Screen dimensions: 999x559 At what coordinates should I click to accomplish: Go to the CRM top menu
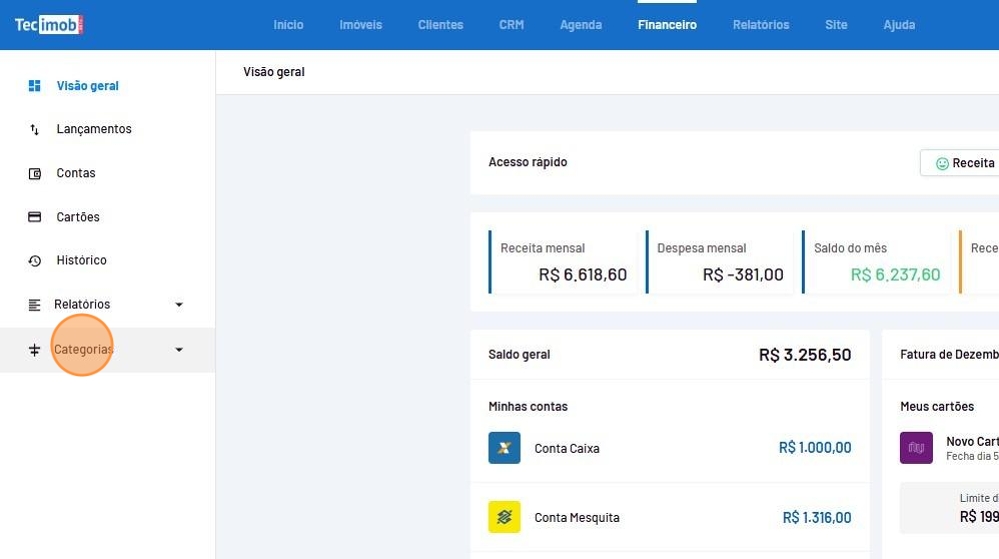point(511,25)
